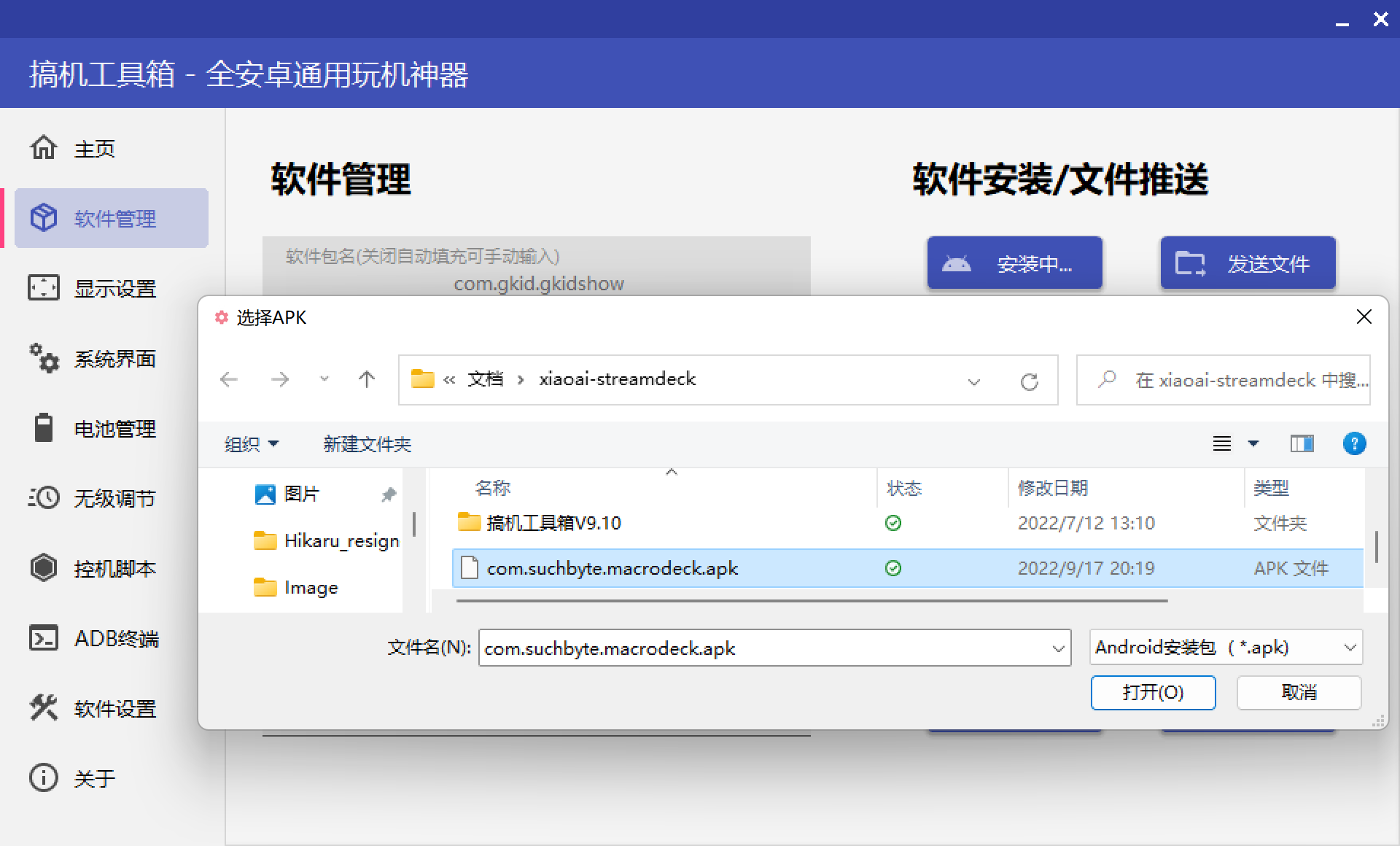Open the file type dropdown showing Android安装包
Image resolution: width=1400 pixels, height=846 pixels.
pyautogui.click(x=1224, y=647)
